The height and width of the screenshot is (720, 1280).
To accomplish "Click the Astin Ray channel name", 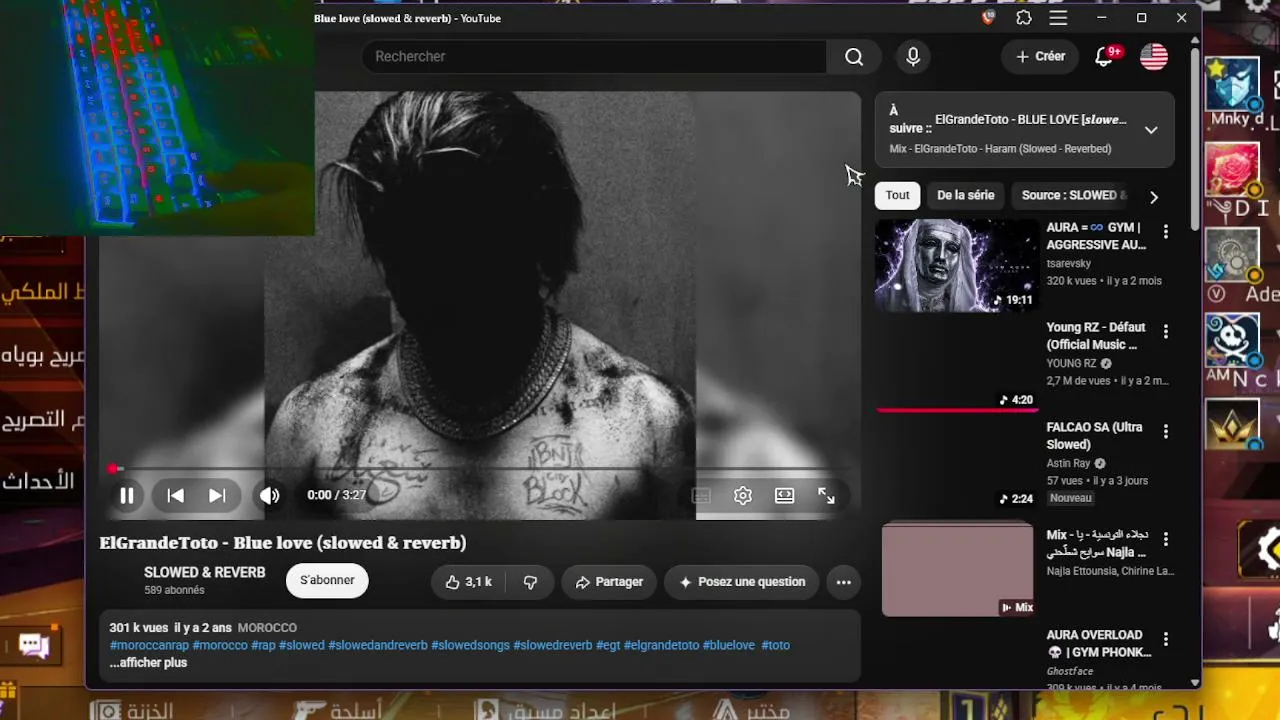I will tap(1068, 463).
